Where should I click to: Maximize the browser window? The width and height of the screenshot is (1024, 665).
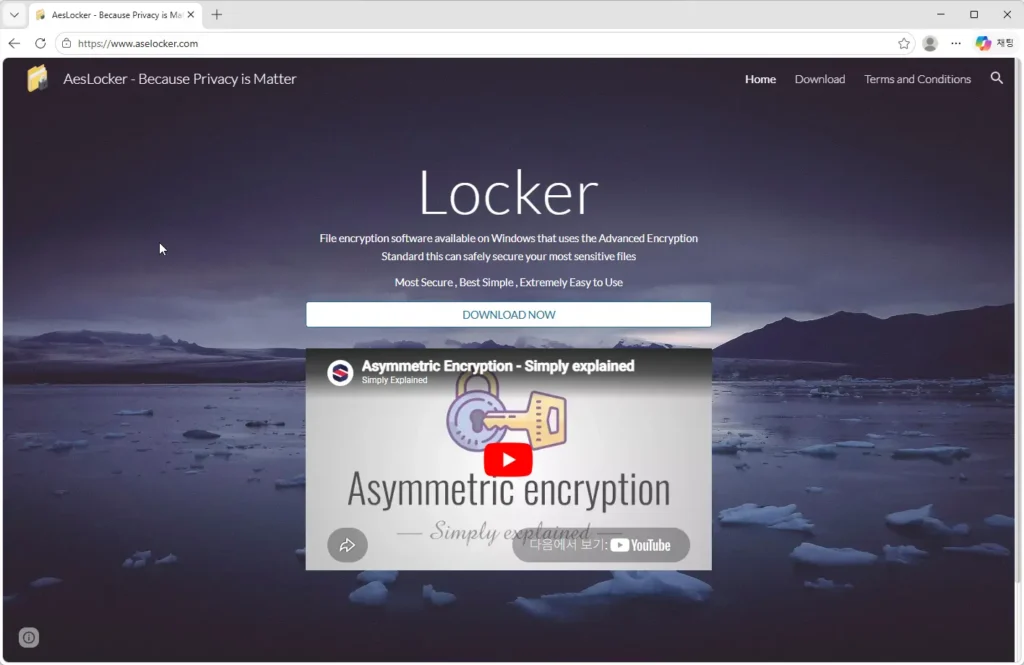[974, 14]
